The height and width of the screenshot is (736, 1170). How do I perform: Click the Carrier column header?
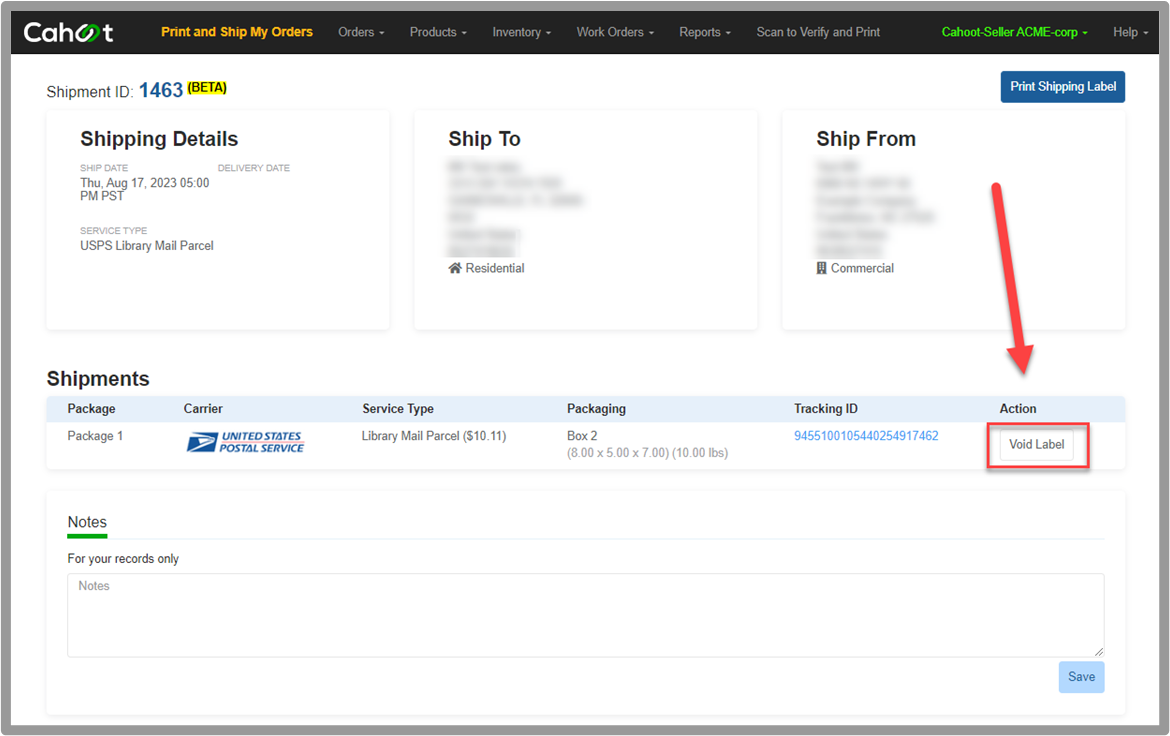[x=203, y=409]
